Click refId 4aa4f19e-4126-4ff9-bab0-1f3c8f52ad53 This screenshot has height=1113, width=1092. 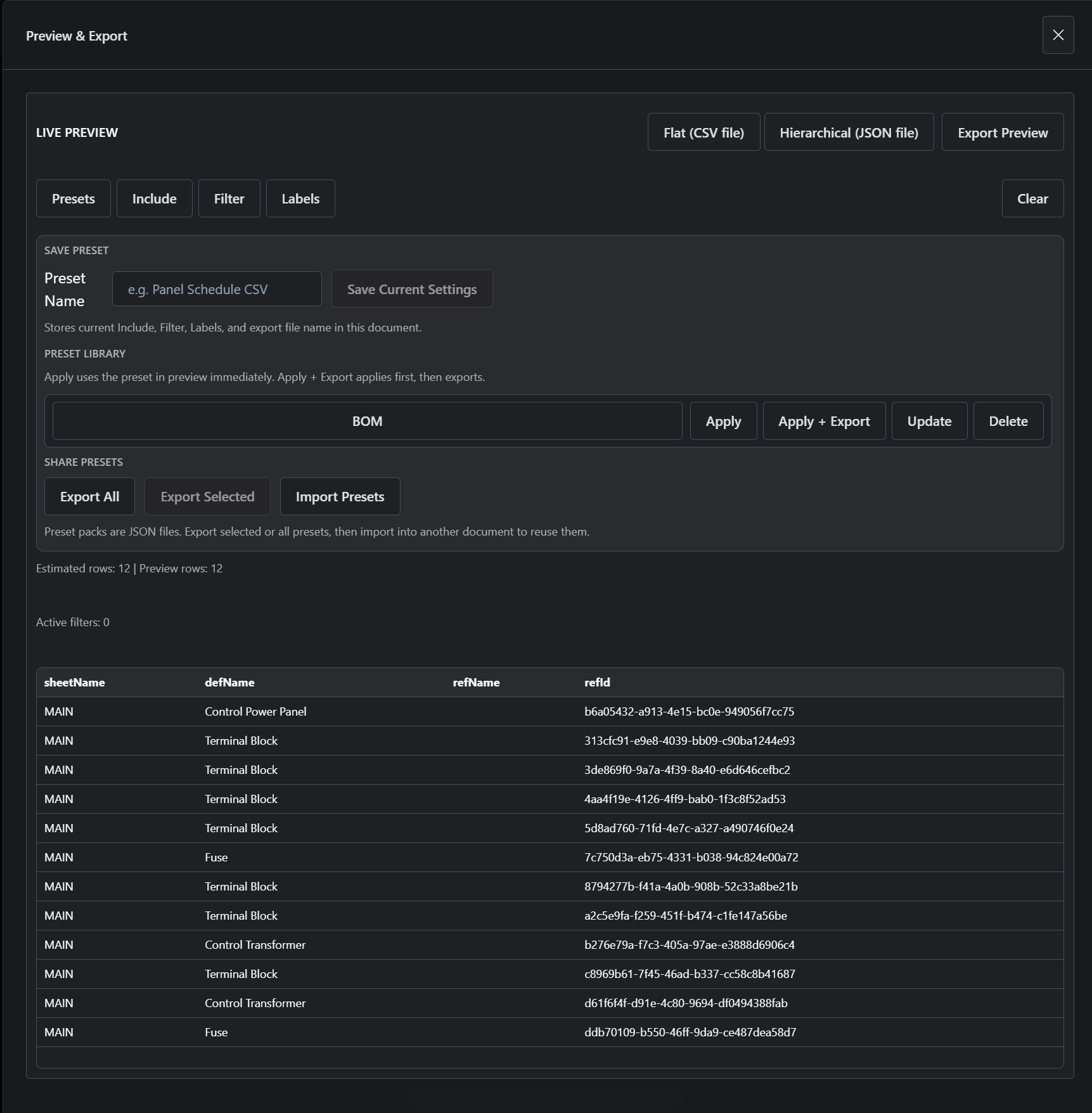(684, 799)
